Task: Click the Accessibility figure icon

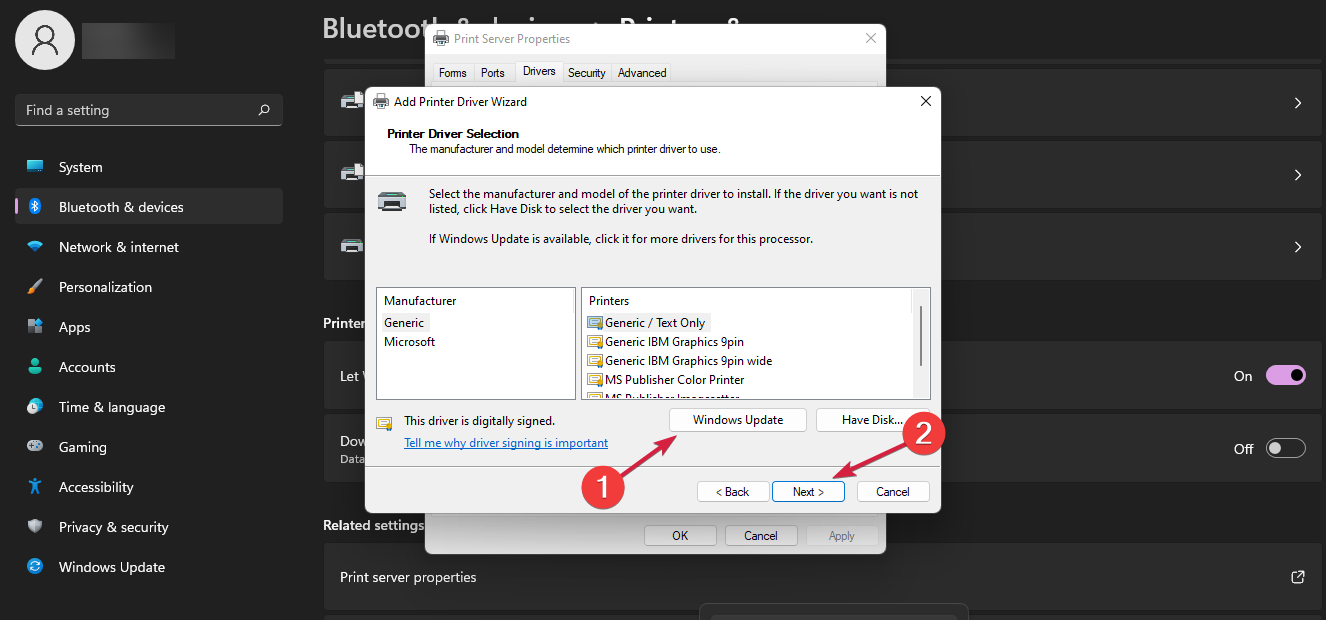Action: click(35, 487)
